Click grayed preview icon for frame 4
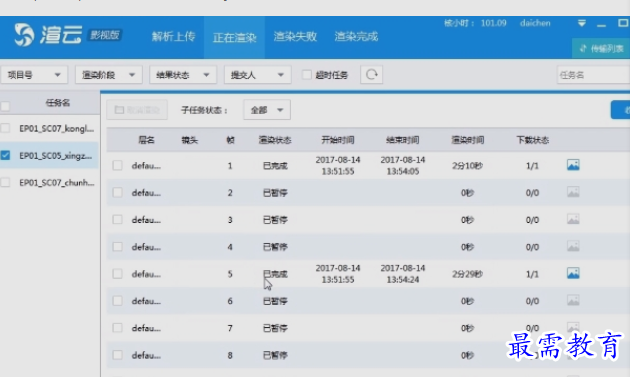The height and width of the screenshot is (377, 630). tap(573, 246)
